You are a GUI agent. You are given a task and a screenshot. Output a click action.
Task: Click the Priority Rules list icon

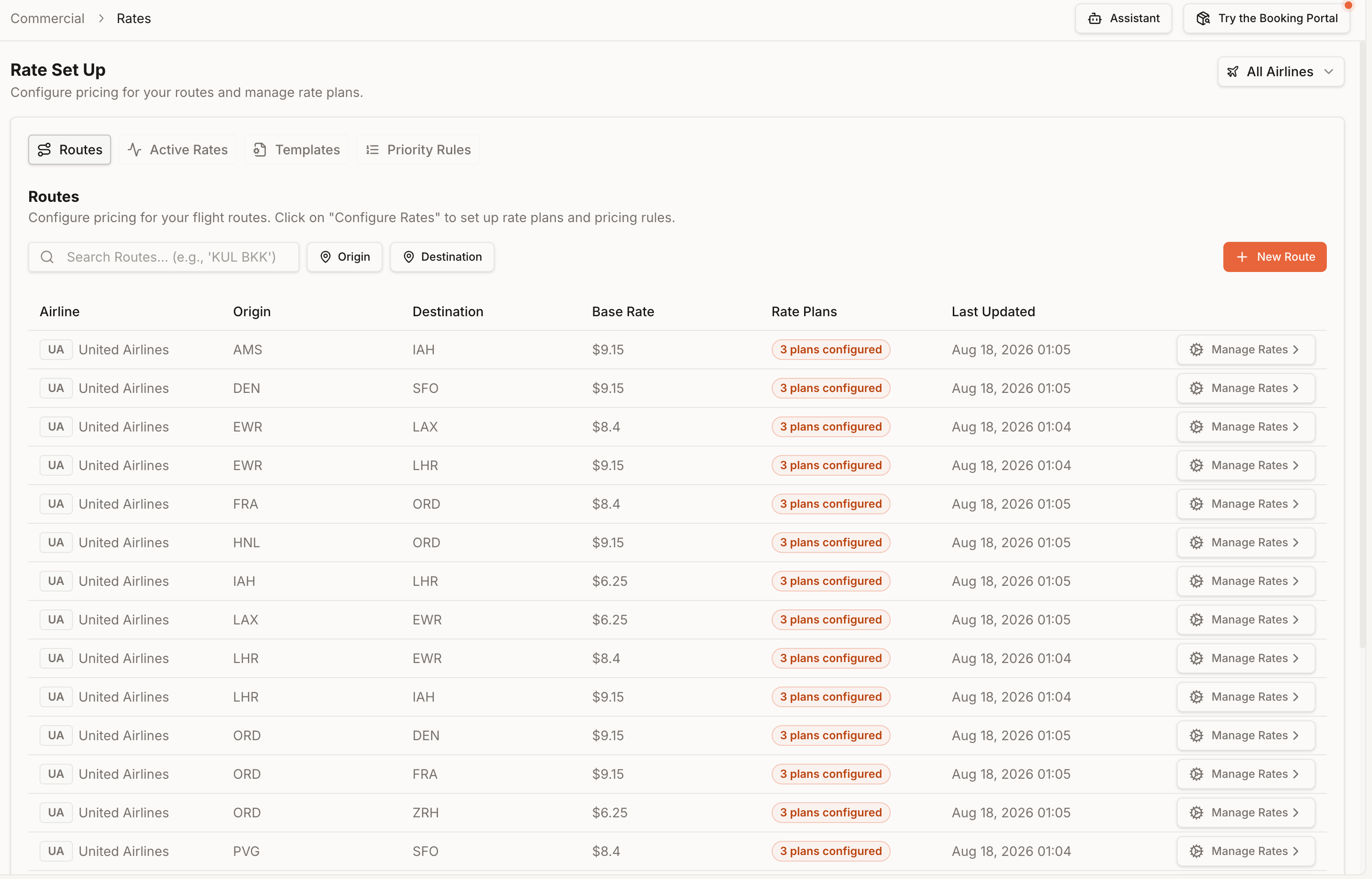[372, 150]
